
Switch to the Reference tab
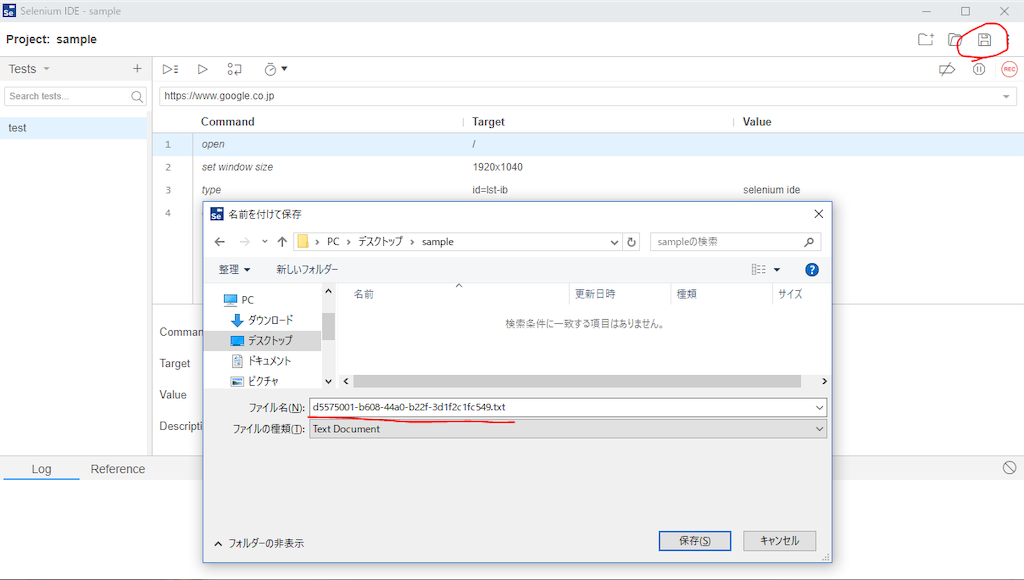[x=118, y=469]
